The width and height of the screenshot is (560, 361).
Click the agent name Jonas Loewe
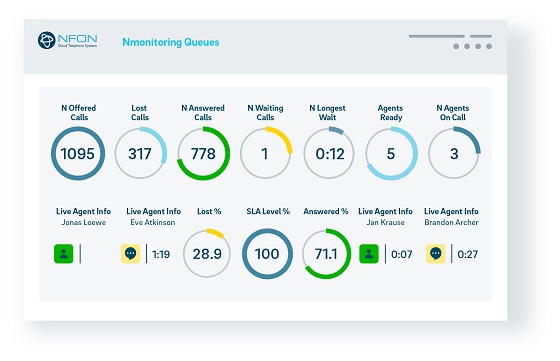[84, 222]
